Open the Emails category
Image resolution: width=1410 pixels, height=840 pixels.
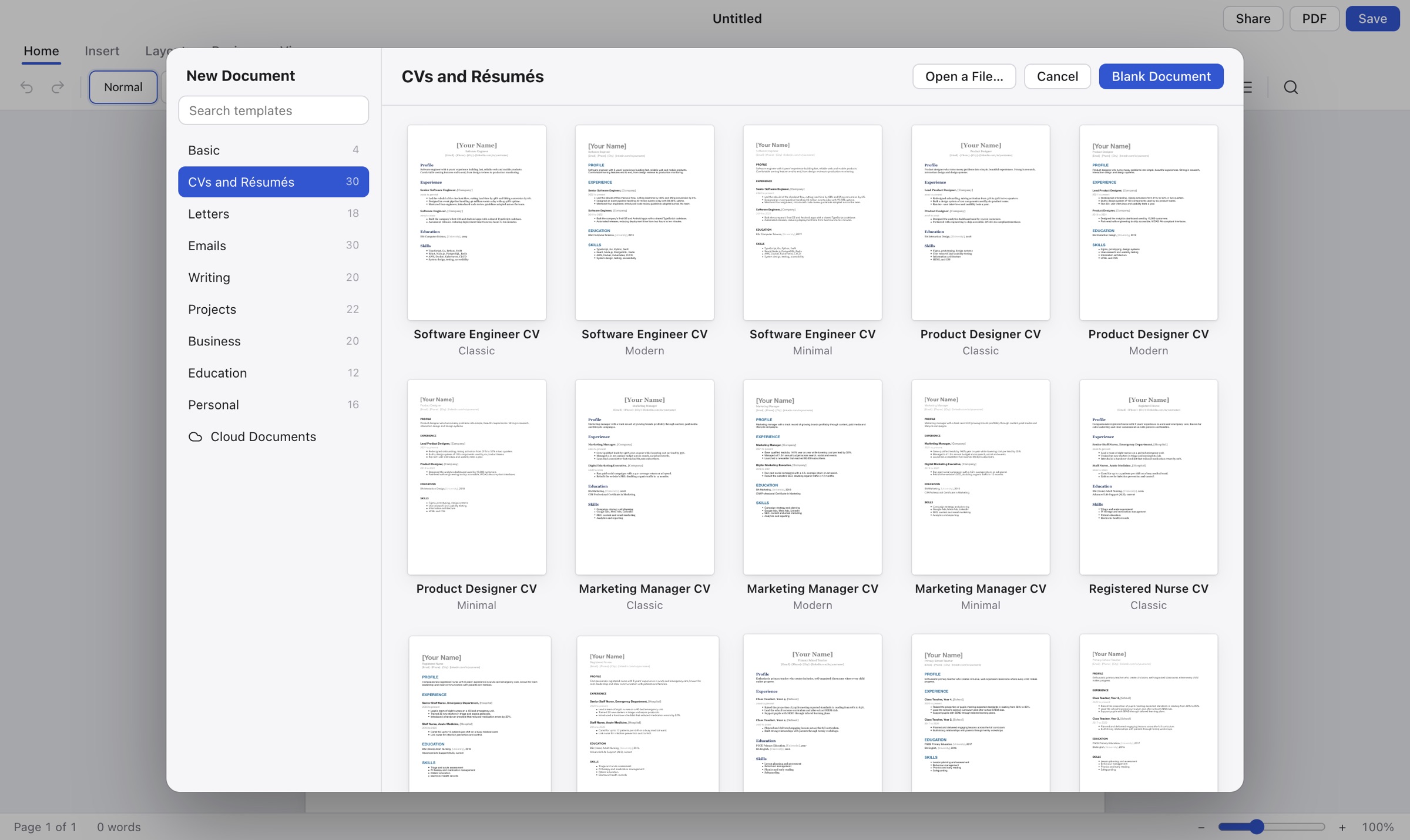pyautogui.click(x=274, y=246)
